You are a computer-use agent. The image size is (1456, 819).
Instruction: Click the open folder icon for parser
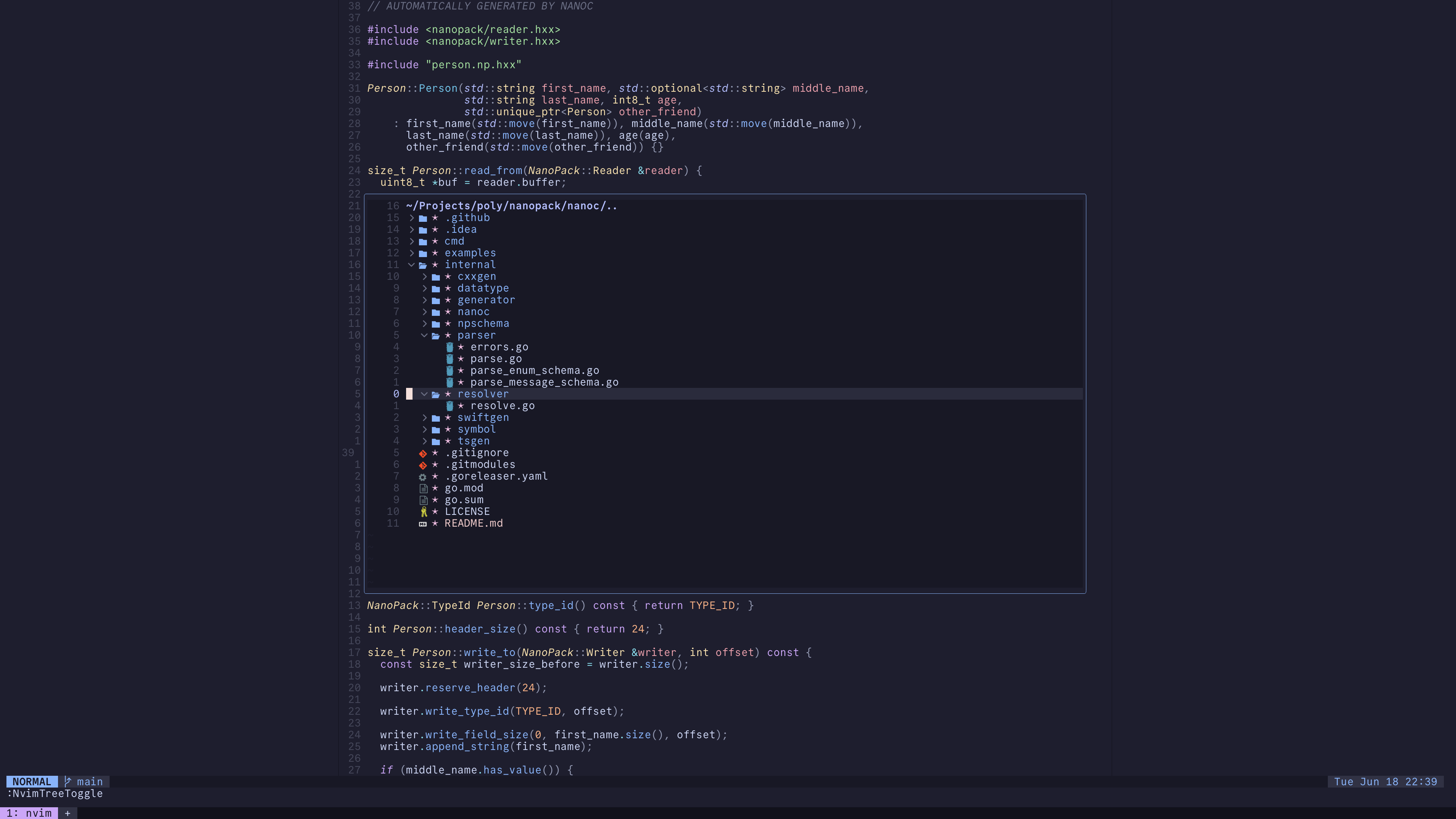436,336
